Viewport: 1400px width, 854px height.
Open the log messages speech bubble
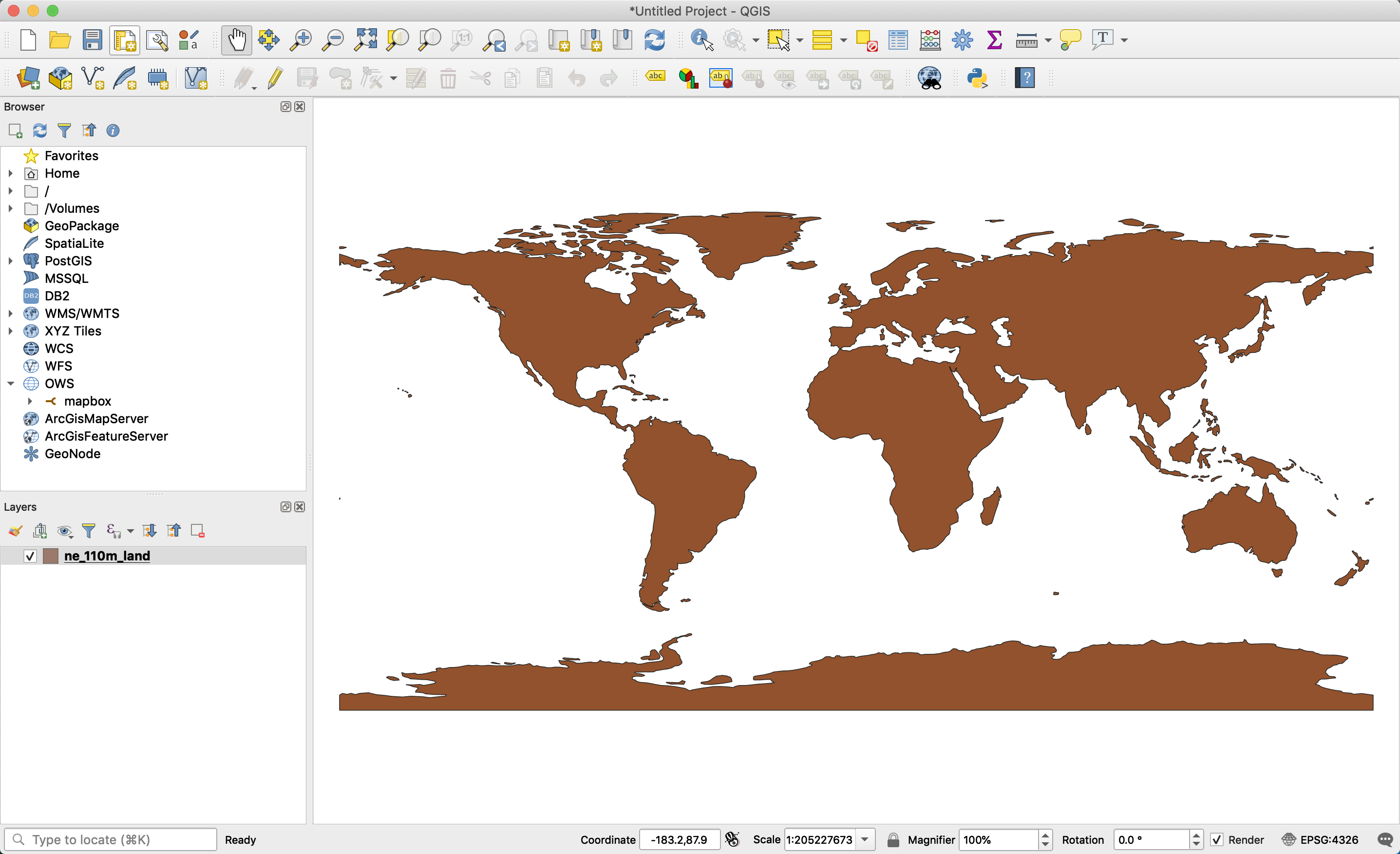[1385, 840]
